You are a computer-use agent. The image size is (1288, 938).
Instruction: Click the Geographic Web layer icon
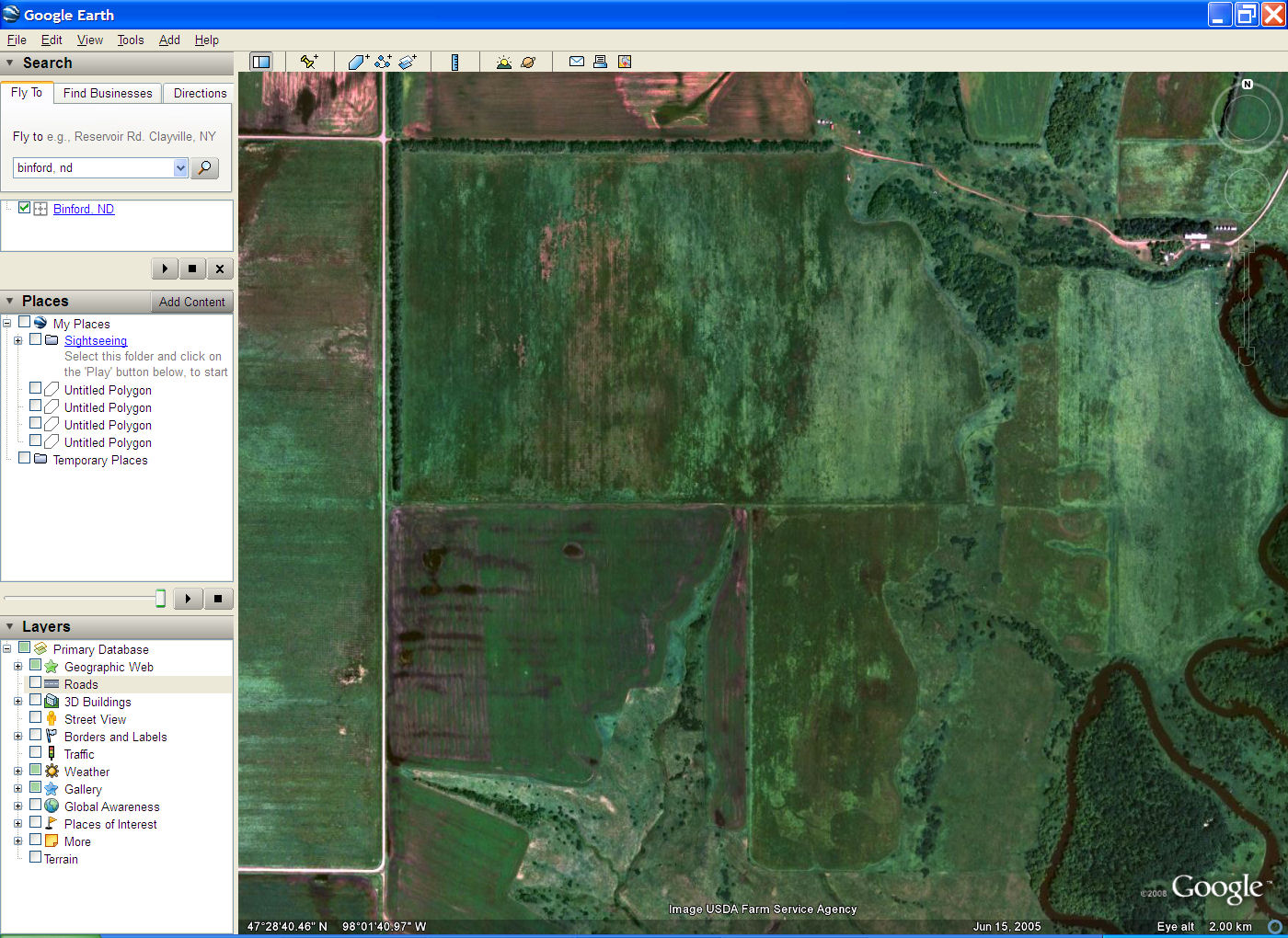(52, 667)
